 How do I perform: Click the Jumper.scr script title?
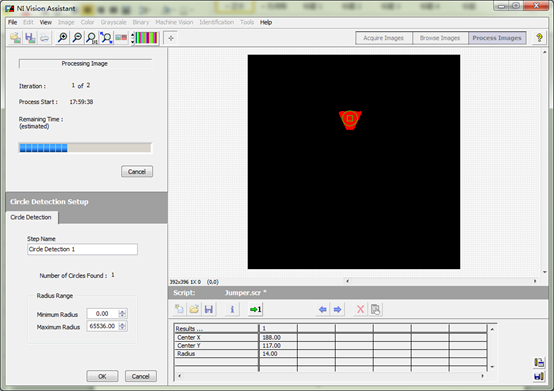246,293
